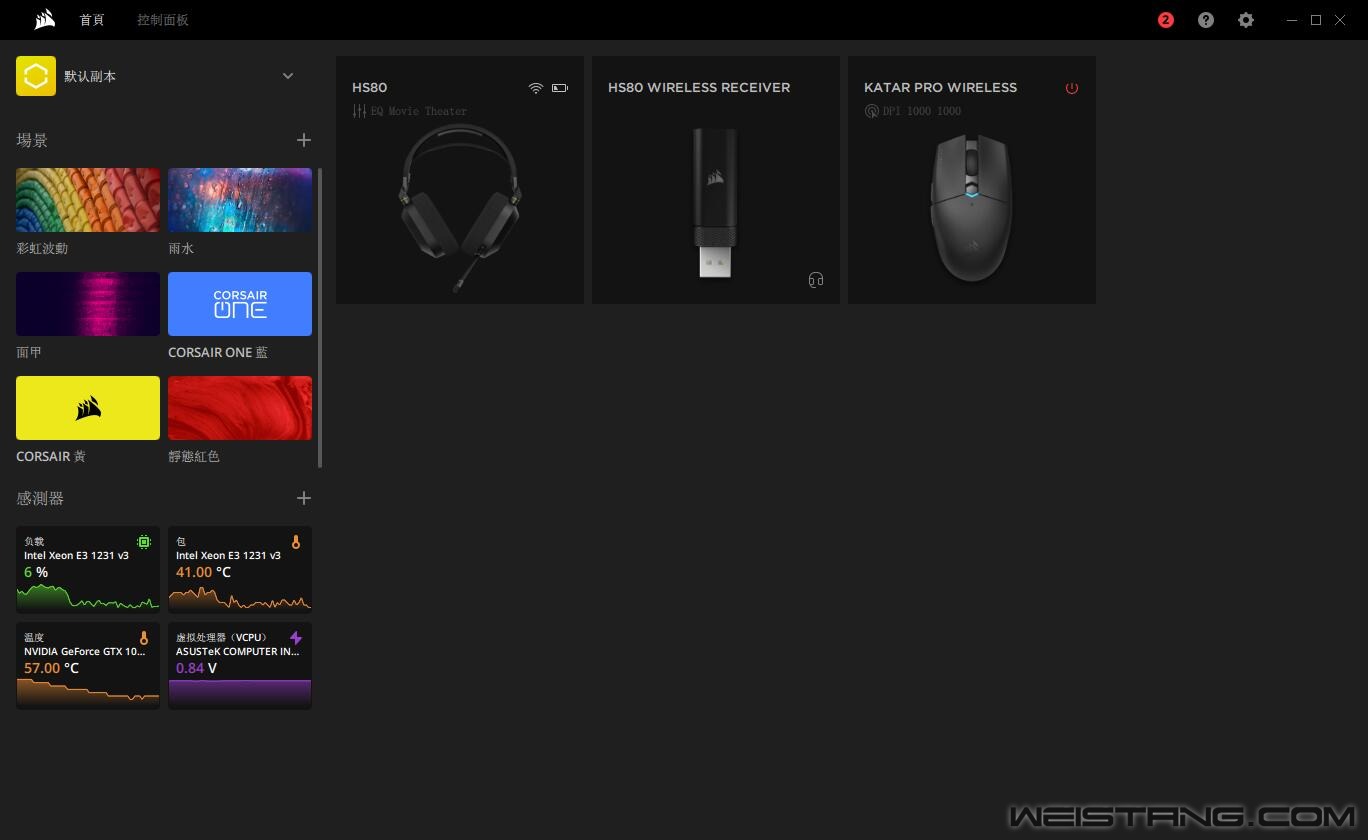The image size is (1368, 840).
Task: Click the 41.00 °C temperature value
Action: pos(203,572)
